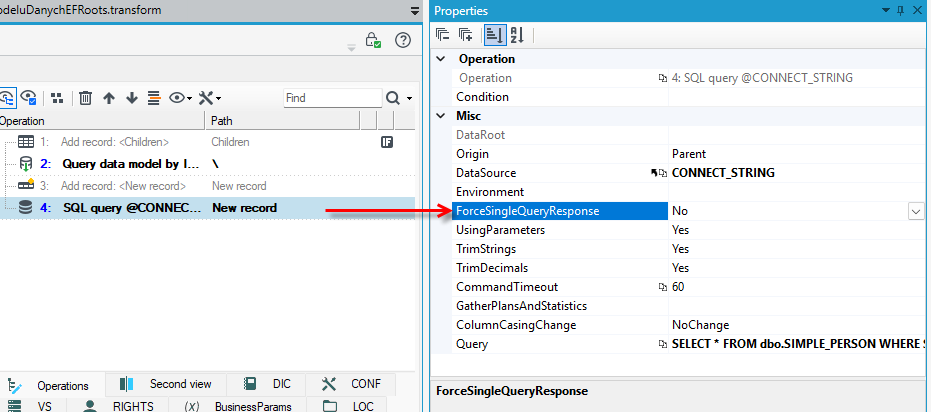
Task: Click the new record icon of row 3
Action: pos(26,185)
